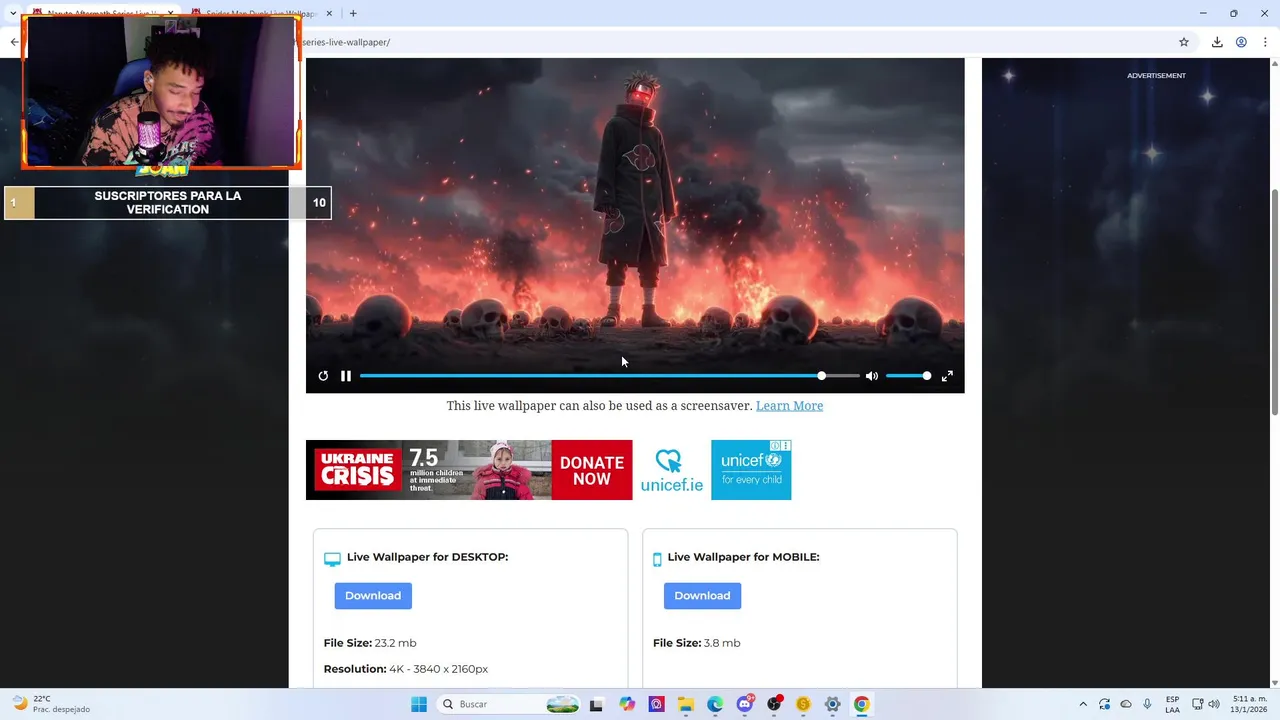Screen dimensions: 1280x720
Task: Open Settings gear from the taskbar
Action: [x=832, y=704]
